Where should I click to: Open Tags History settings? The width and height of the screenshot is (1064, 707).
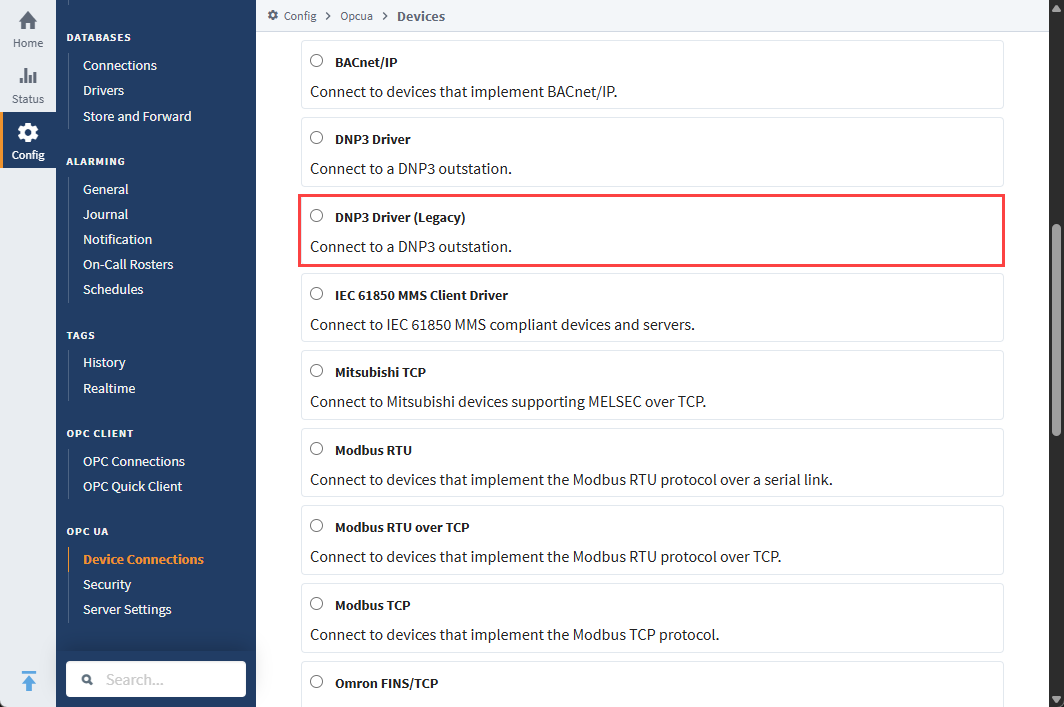(104, 362)
